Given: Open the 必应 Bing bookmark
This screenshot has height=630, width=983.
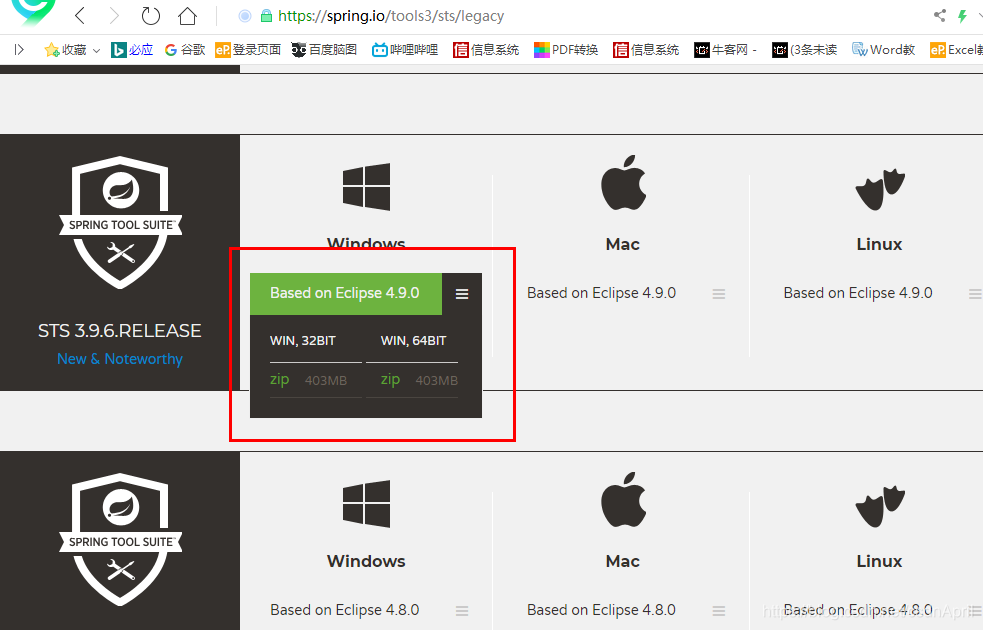Looking at the screenshot, I should (x=132, y=50).
